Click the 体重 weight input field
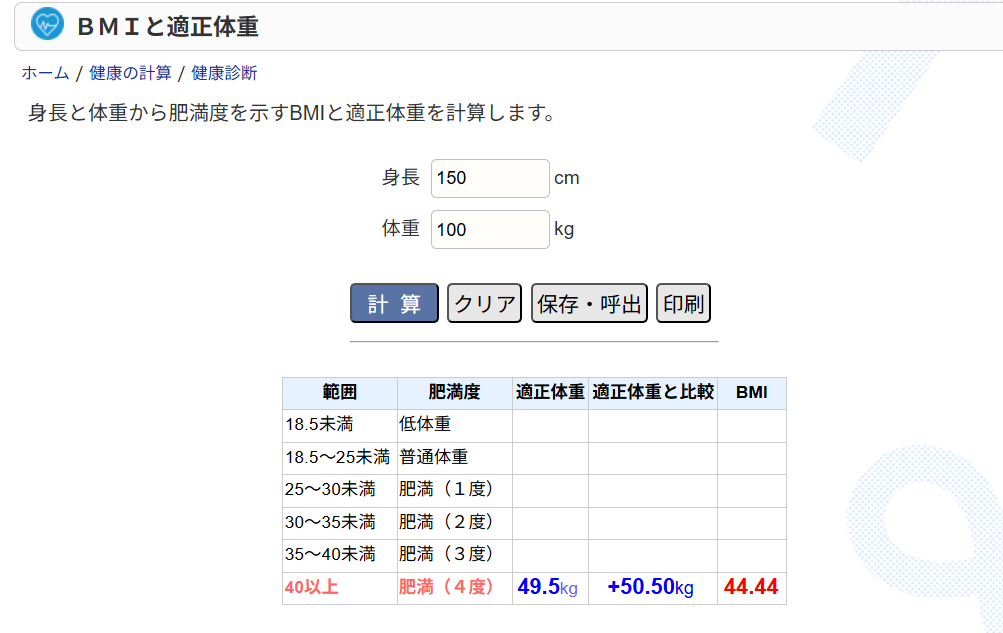1003x633 pixels. (x=490, y=229)
